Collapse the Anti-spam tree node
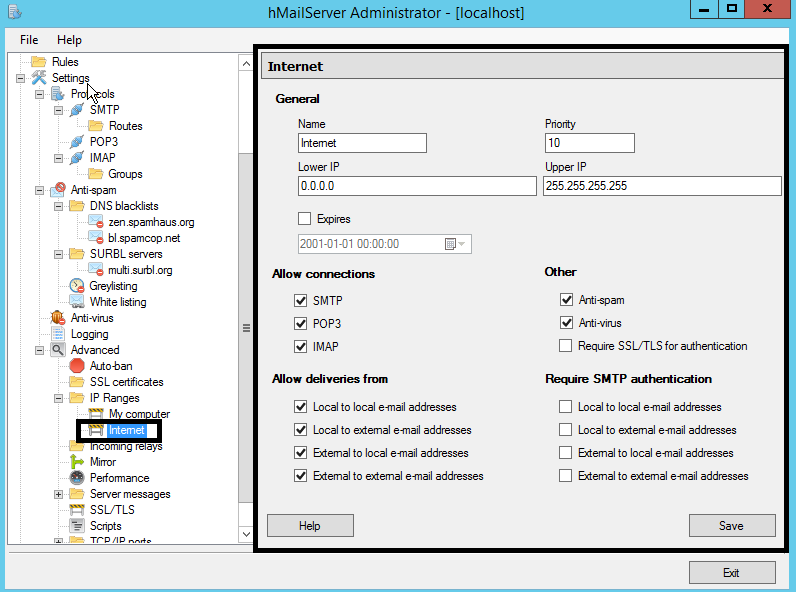Screen dimensions: 796x592 pyautogui.click(x=39, y=190)
